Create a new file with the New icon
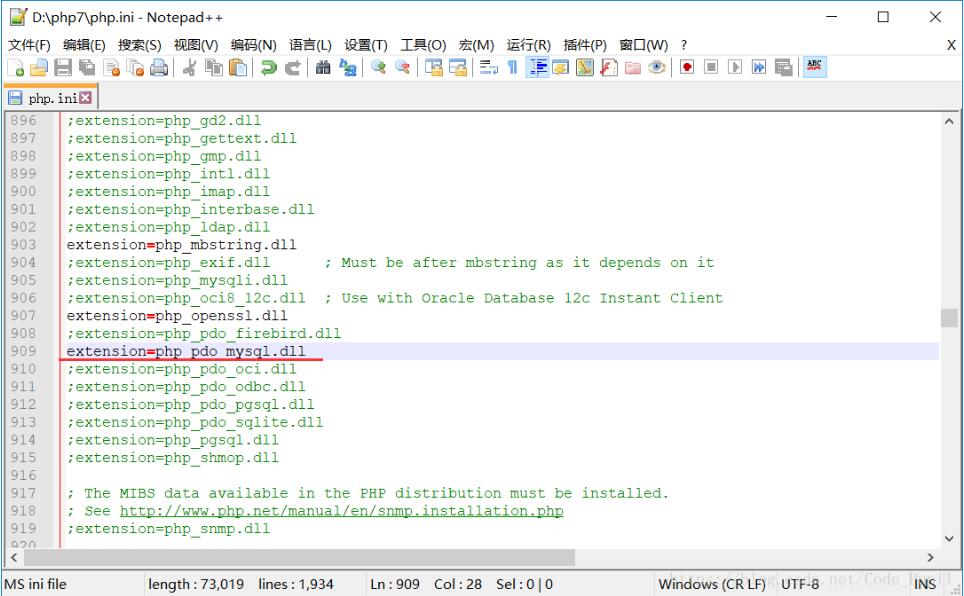 pos(15,67)
